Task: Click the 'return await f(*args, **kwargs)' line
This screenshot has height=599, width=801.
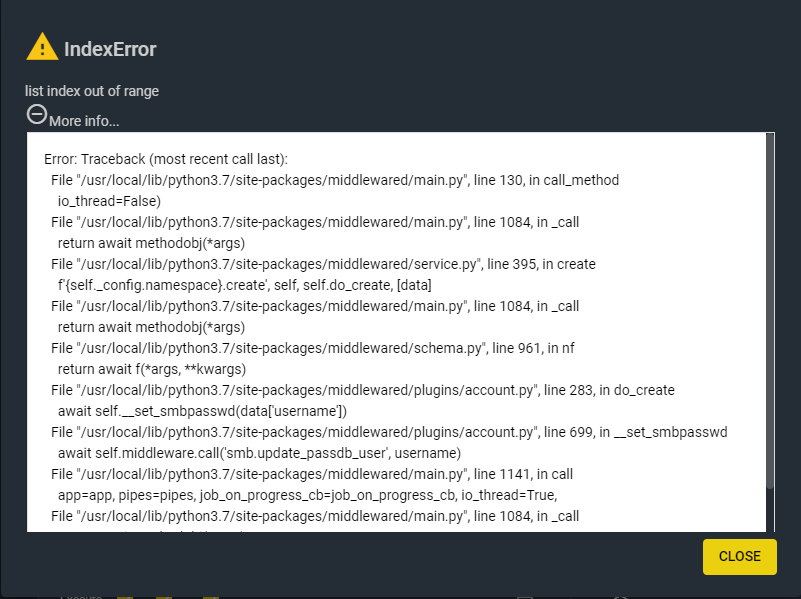Action: (x=152, y=369)
